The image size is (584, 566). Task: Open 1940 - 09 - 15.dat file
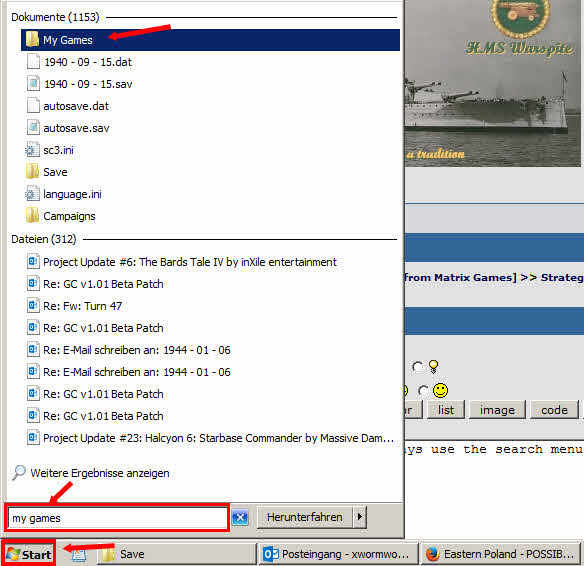tap(210, 62)
